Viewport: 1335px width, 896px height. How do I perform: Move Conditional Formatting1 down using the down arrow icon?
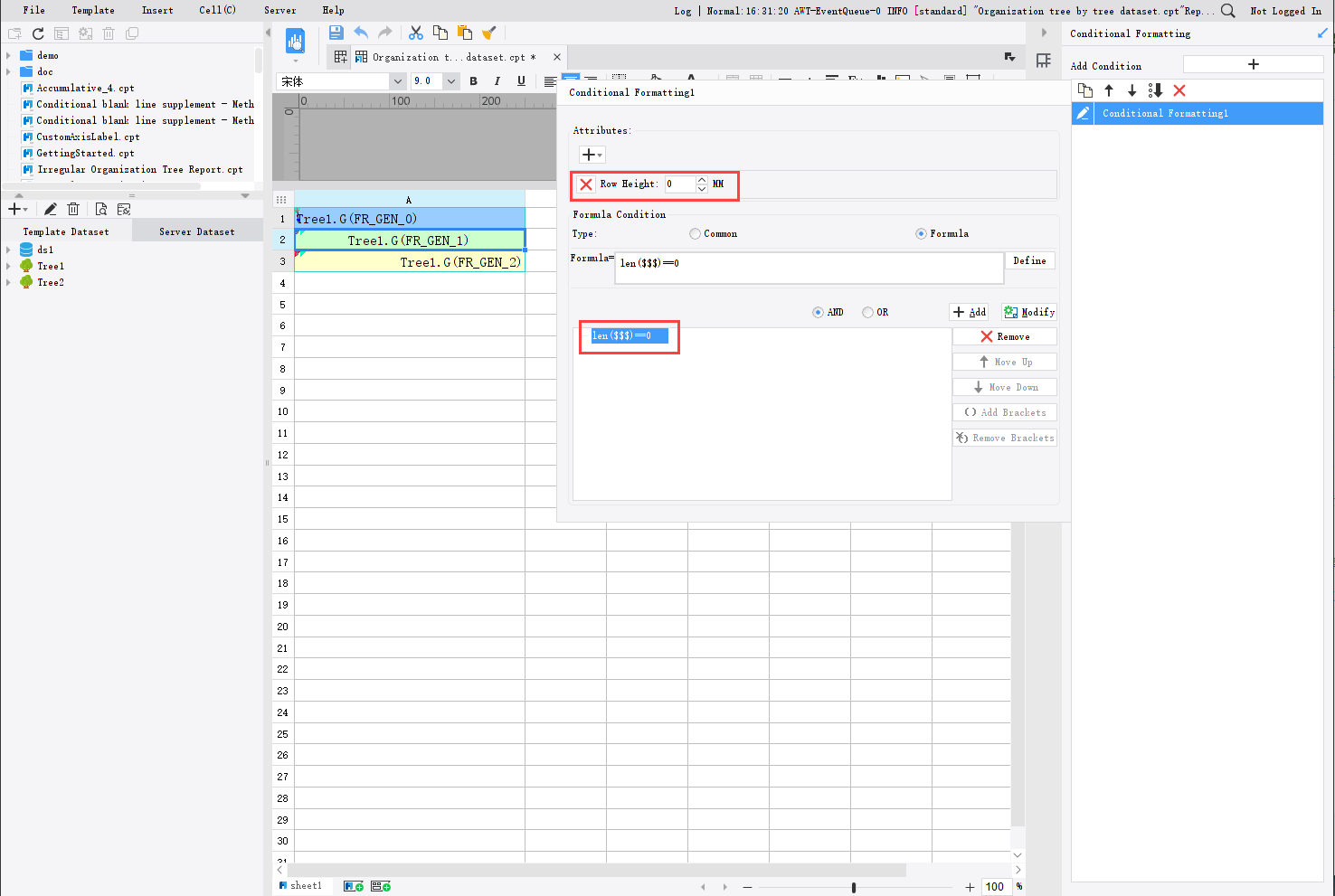(x=1131, y=90)
